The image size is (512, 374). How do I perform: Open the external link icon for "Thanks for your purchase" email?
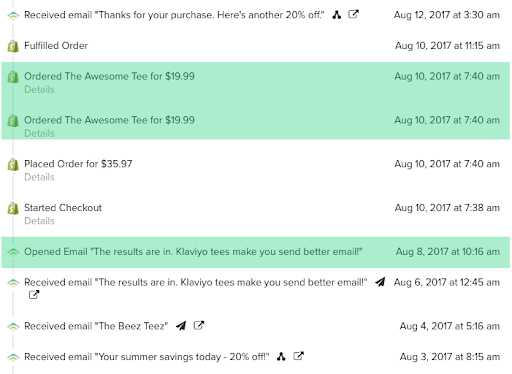click(353, 14)
